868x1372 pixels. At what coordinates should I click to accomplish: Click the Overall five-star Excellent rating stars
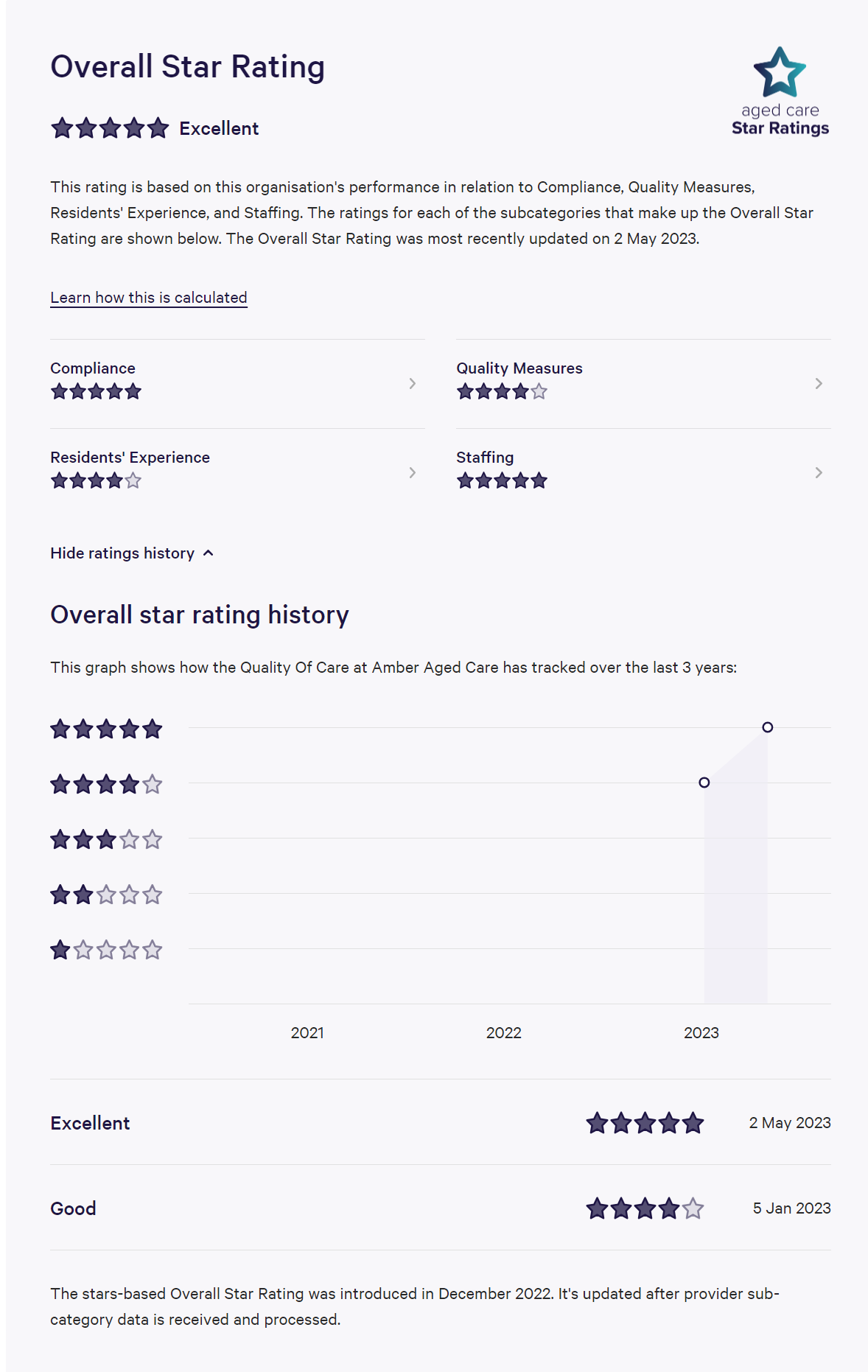pyautogui.click(x=110, y=129)
